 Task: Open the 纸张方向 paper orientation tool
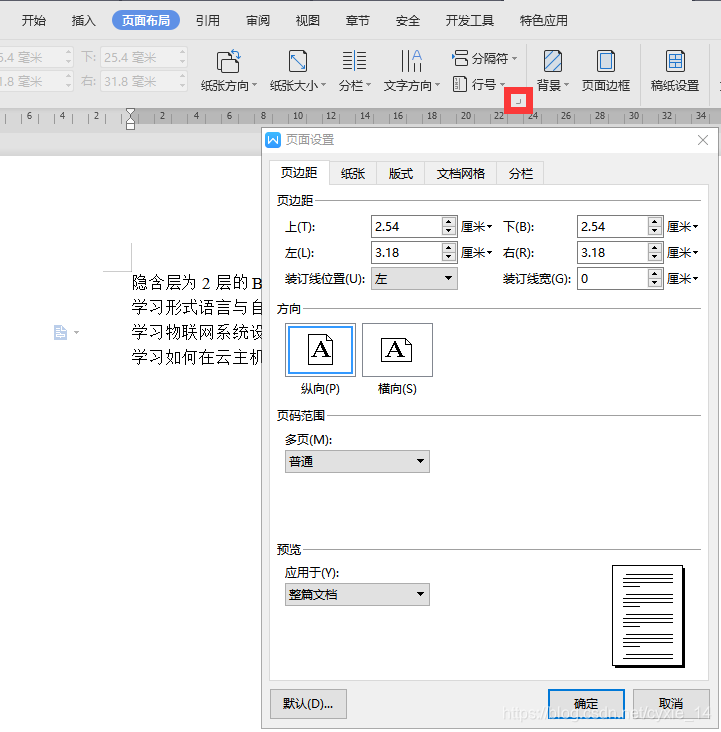[228, 71]
